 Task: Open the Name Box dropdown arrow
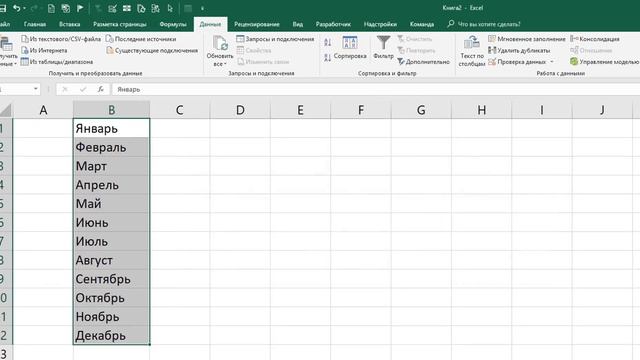click(36, 89)
